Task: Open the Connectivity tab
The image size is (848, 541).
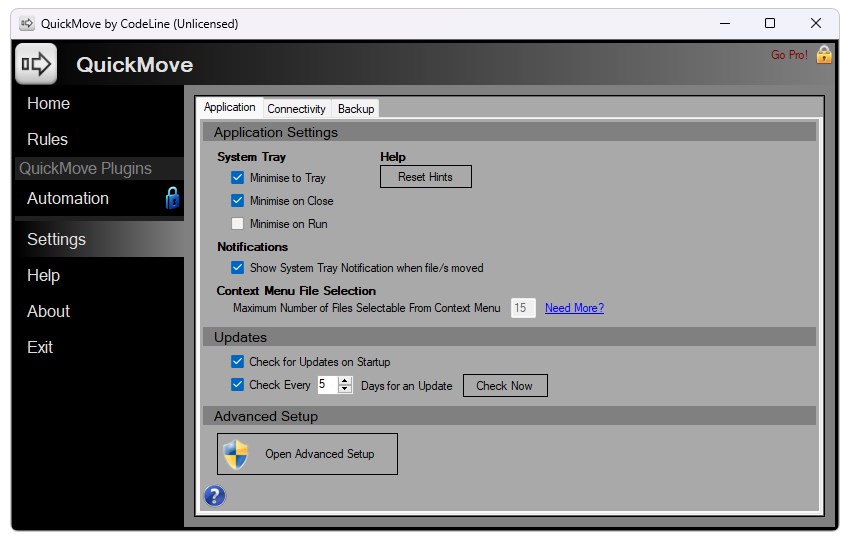Action: [x=296, y=109]
